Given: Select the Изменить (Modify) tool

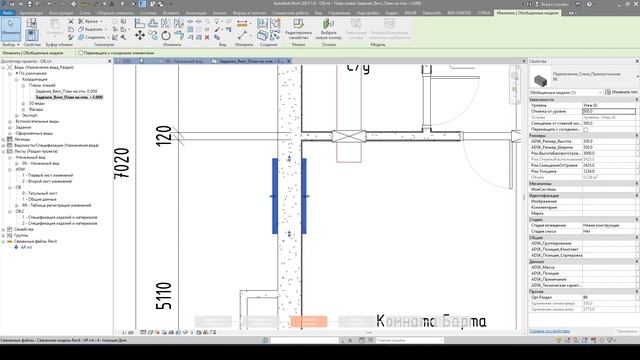Looking at the screenshot, I should tap(11, 29).
